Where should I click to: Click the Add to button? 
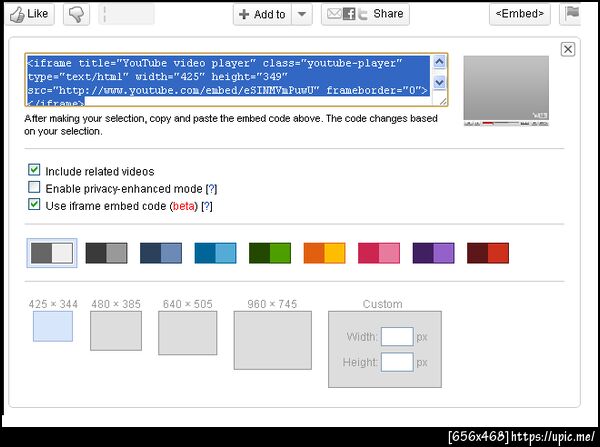(262, 15)
